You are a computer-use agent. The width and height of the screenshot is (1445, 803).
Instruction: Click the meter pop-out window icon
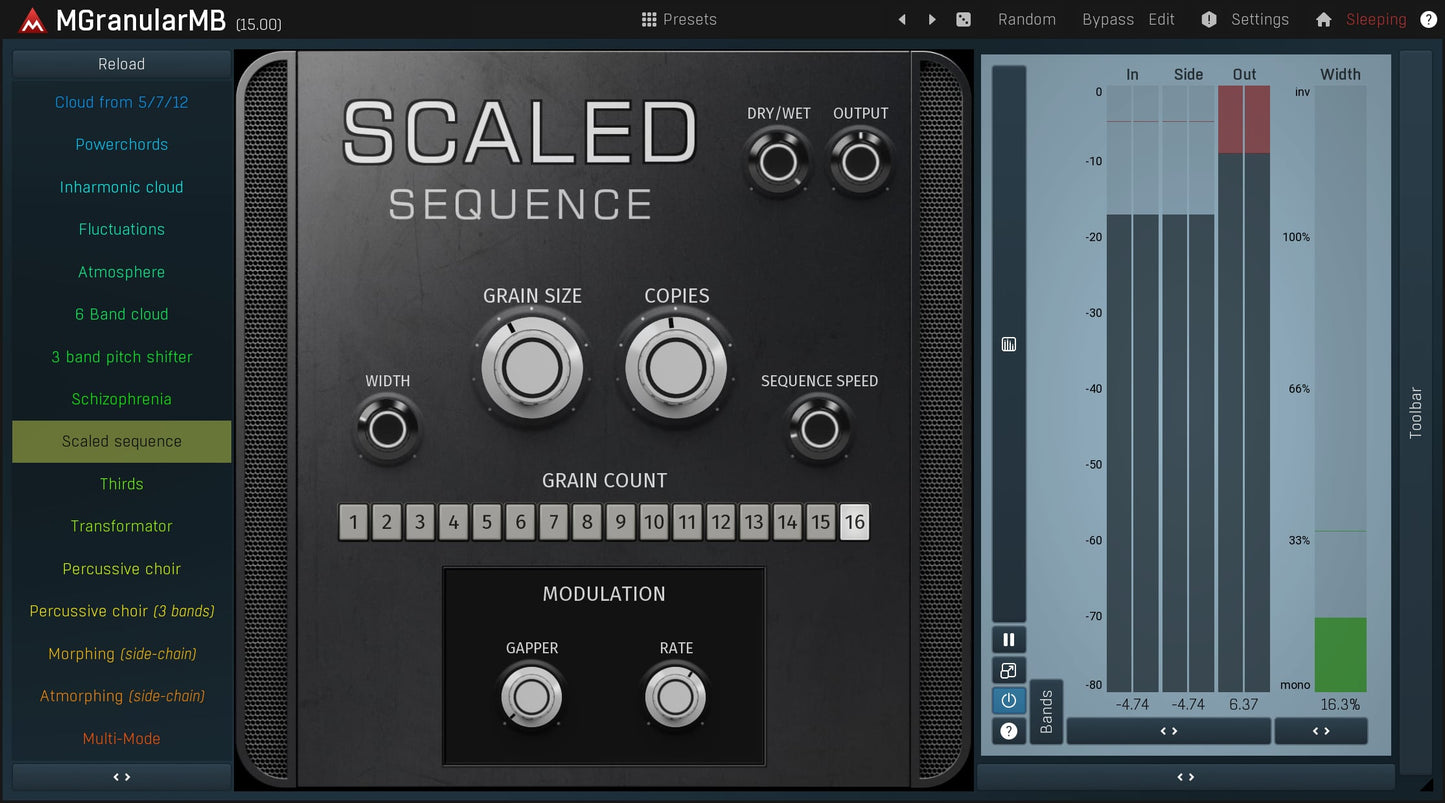click(1008, 671)
